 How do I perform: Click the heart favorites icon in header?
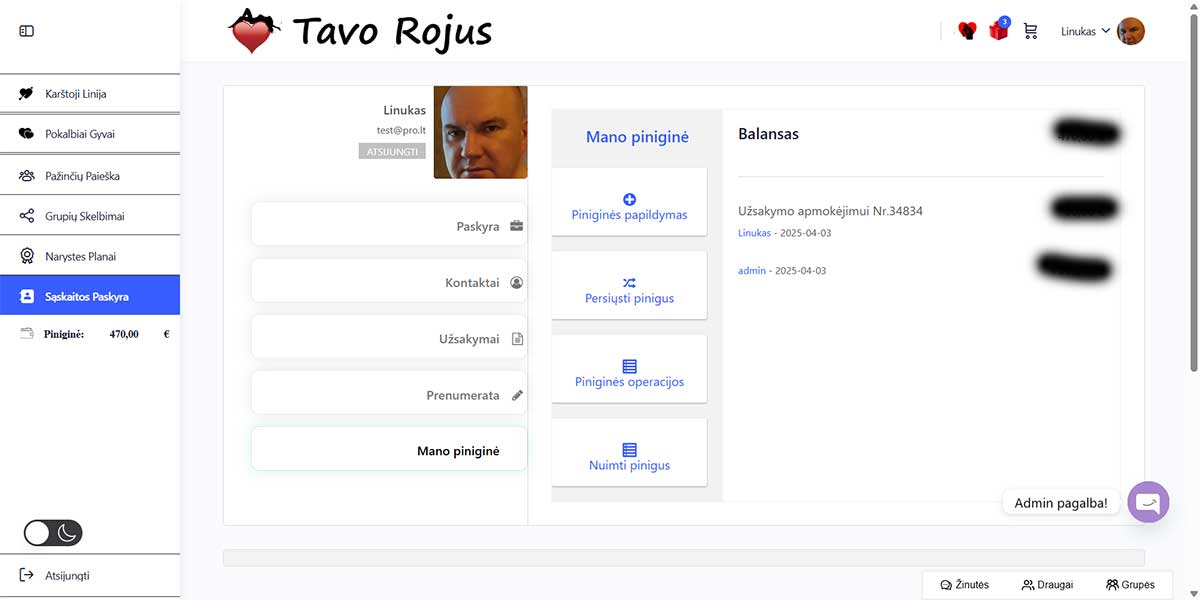click(967, 31)
